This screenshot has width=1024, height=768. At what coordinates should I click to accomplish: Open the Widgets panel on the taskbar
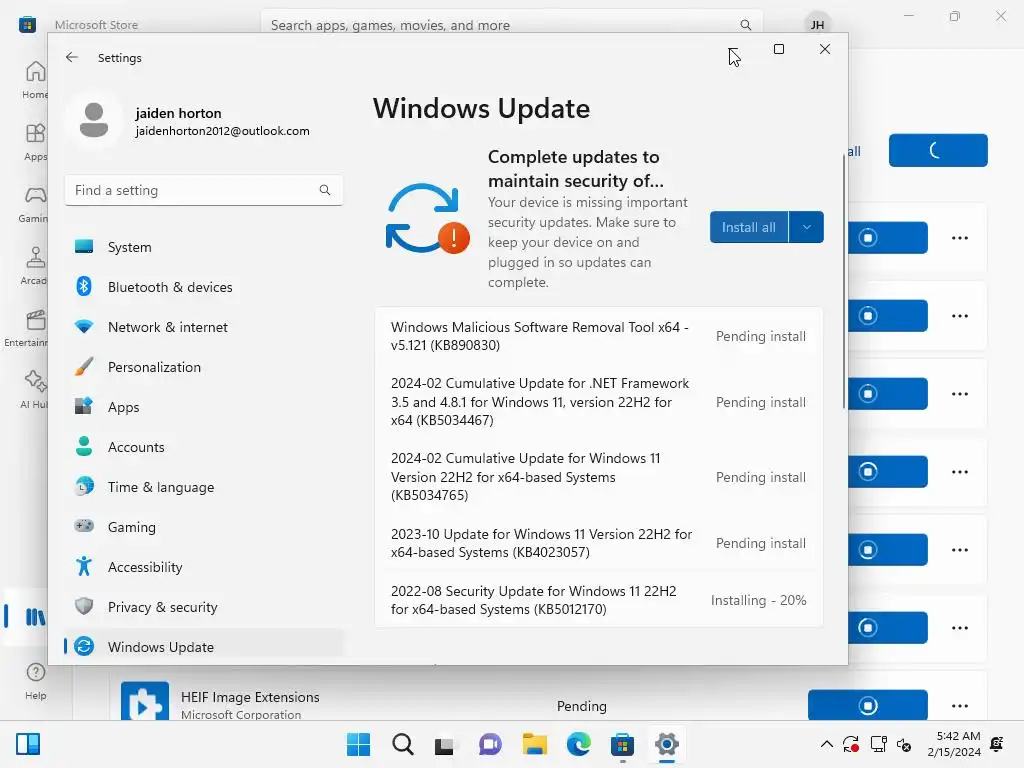(x=28, y=744)
